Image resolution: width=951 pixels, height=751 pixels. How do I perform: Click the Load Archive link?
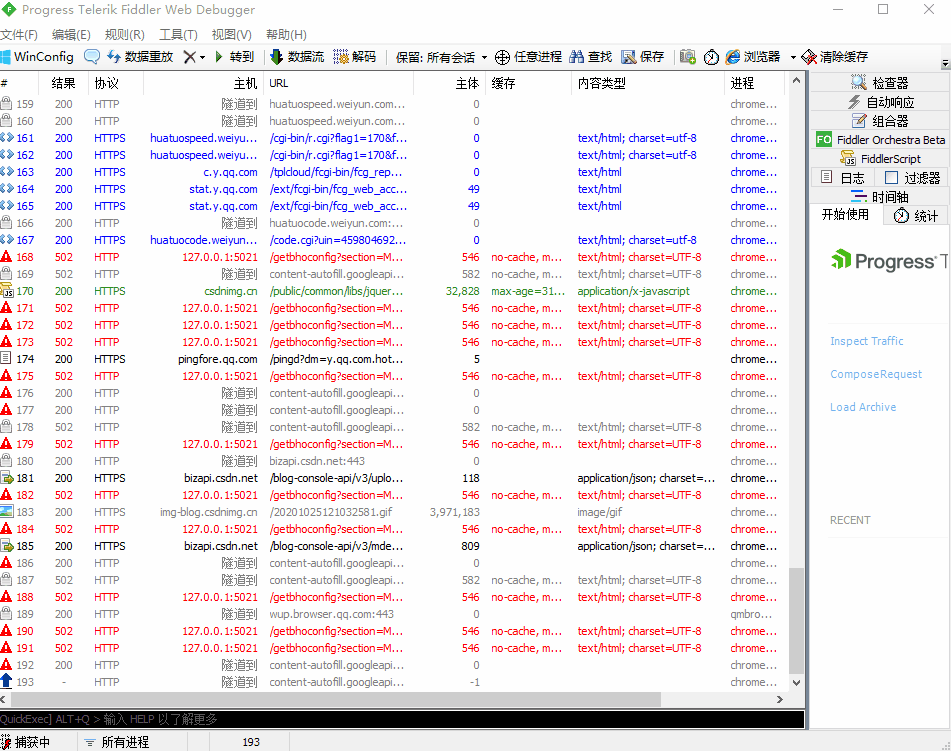[x=862, y=407]
